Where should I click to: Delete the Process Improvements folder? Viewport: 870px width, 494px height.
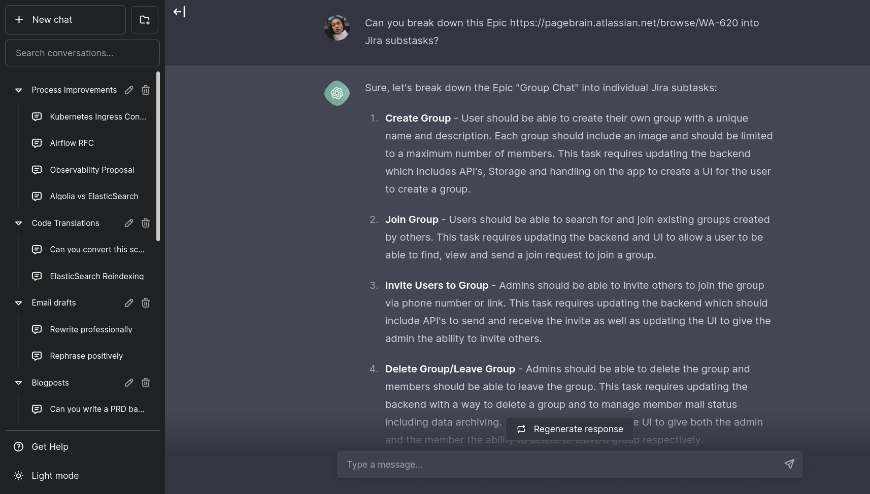(146, 90)
